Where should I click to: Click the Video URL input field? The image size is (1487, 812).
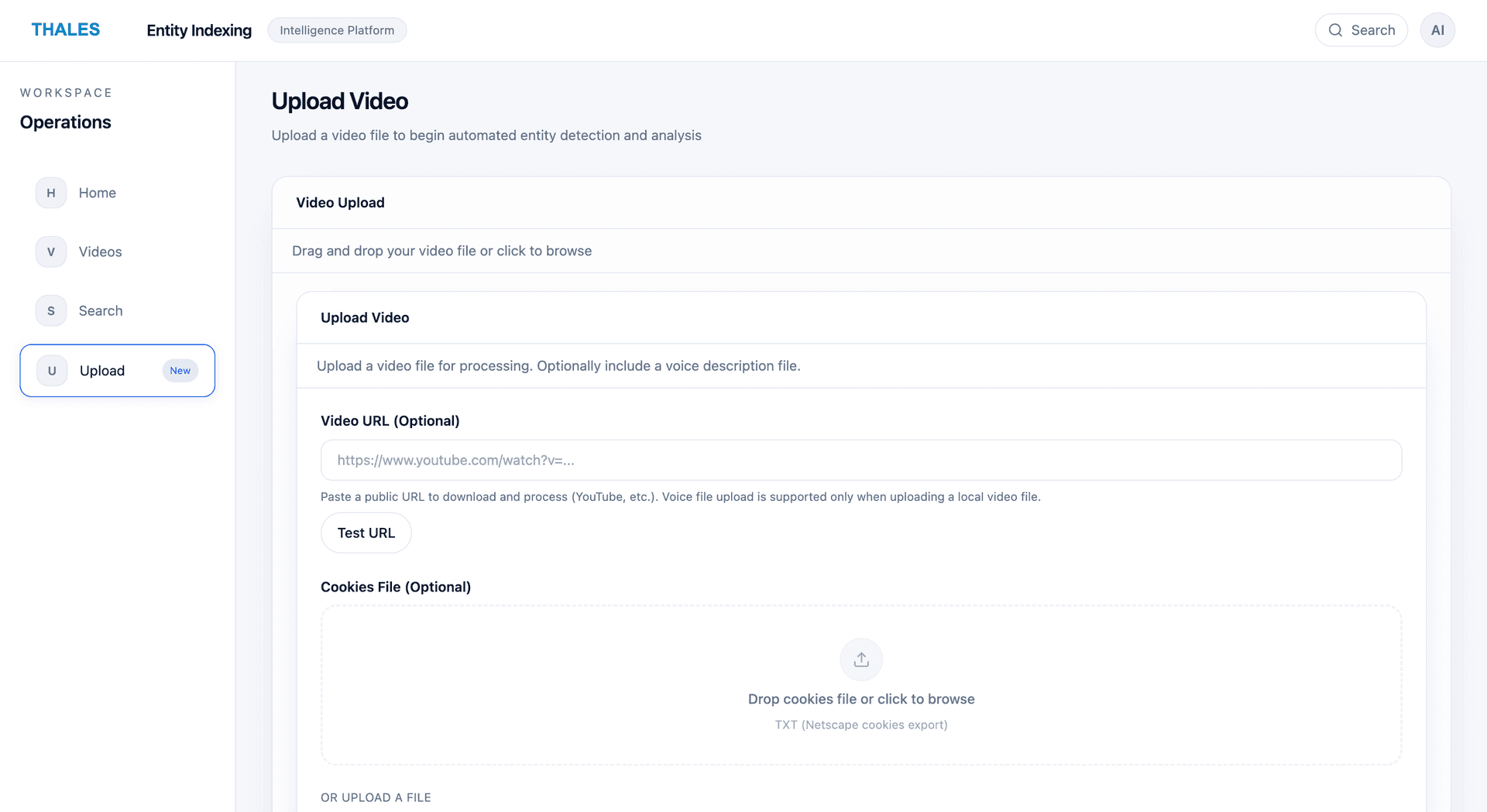[860, 459]
